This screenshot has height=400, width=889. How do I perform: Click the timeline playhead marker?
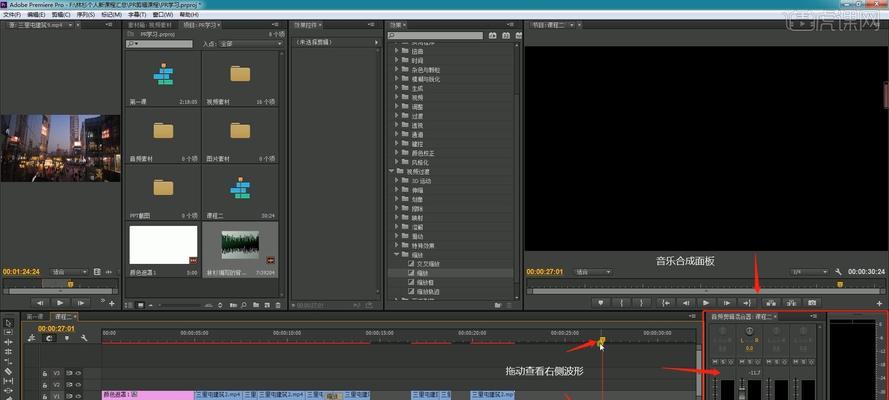[x=601, y=342]
